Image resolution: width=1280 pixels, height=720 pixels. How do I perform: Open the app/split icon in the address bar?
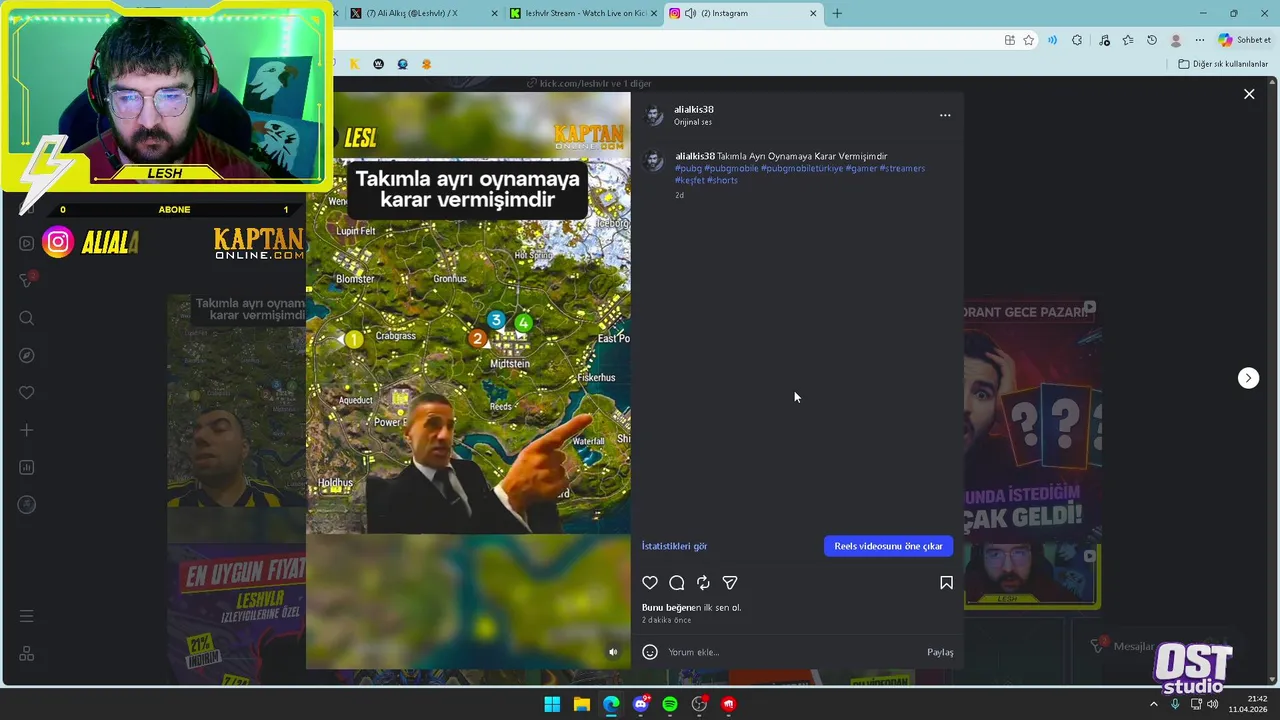[1009, 40]
